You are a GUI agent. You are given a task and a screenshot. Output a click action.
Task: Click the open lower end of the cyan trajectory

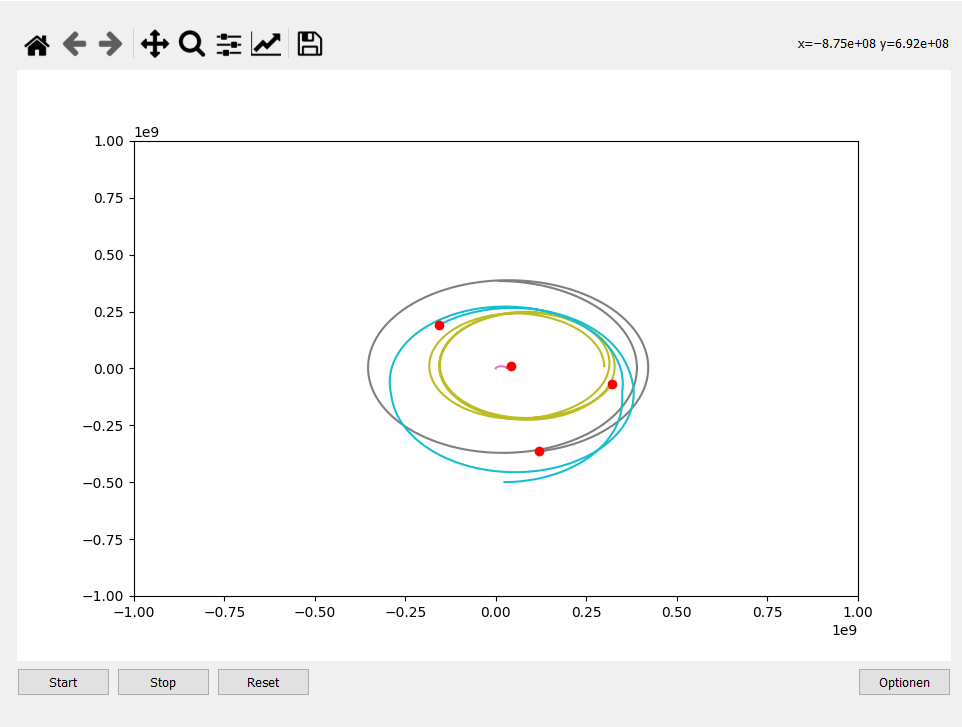505,482
